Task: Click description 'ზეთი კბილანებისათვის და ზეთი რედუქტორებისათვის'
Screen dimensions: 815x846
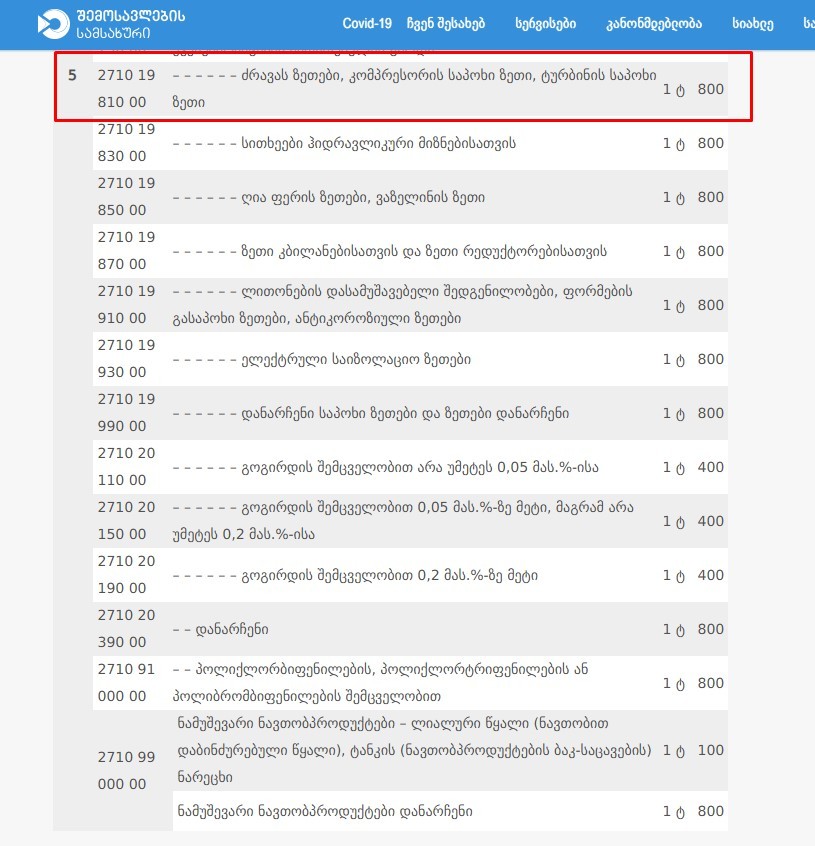Action: tap(389, 251)
